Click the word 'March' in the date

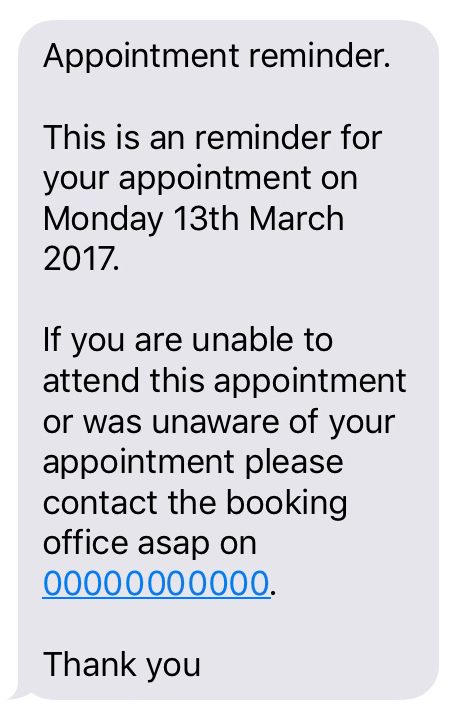pyautogui.click(x=296, y=218)
